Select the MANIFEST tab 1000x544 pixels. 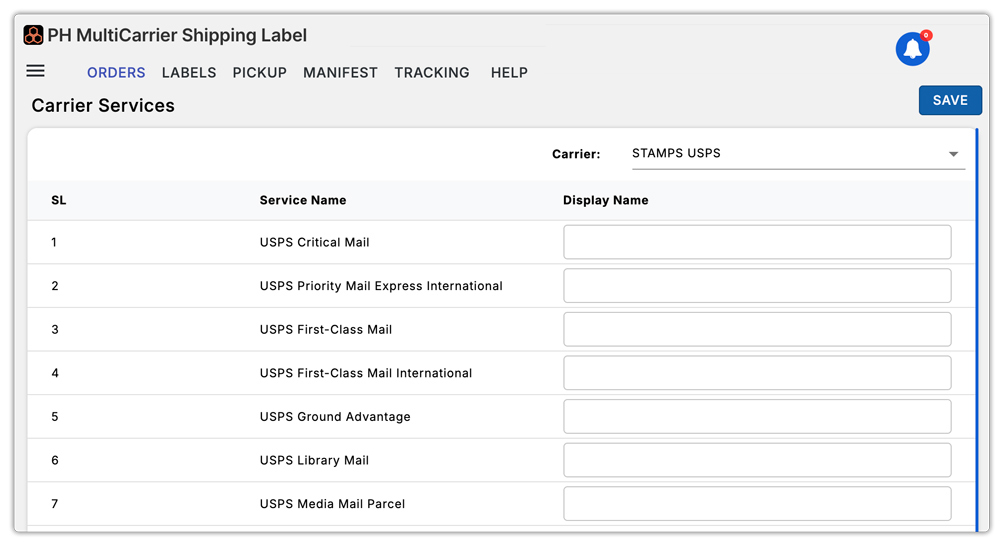(x=341, y=73)
